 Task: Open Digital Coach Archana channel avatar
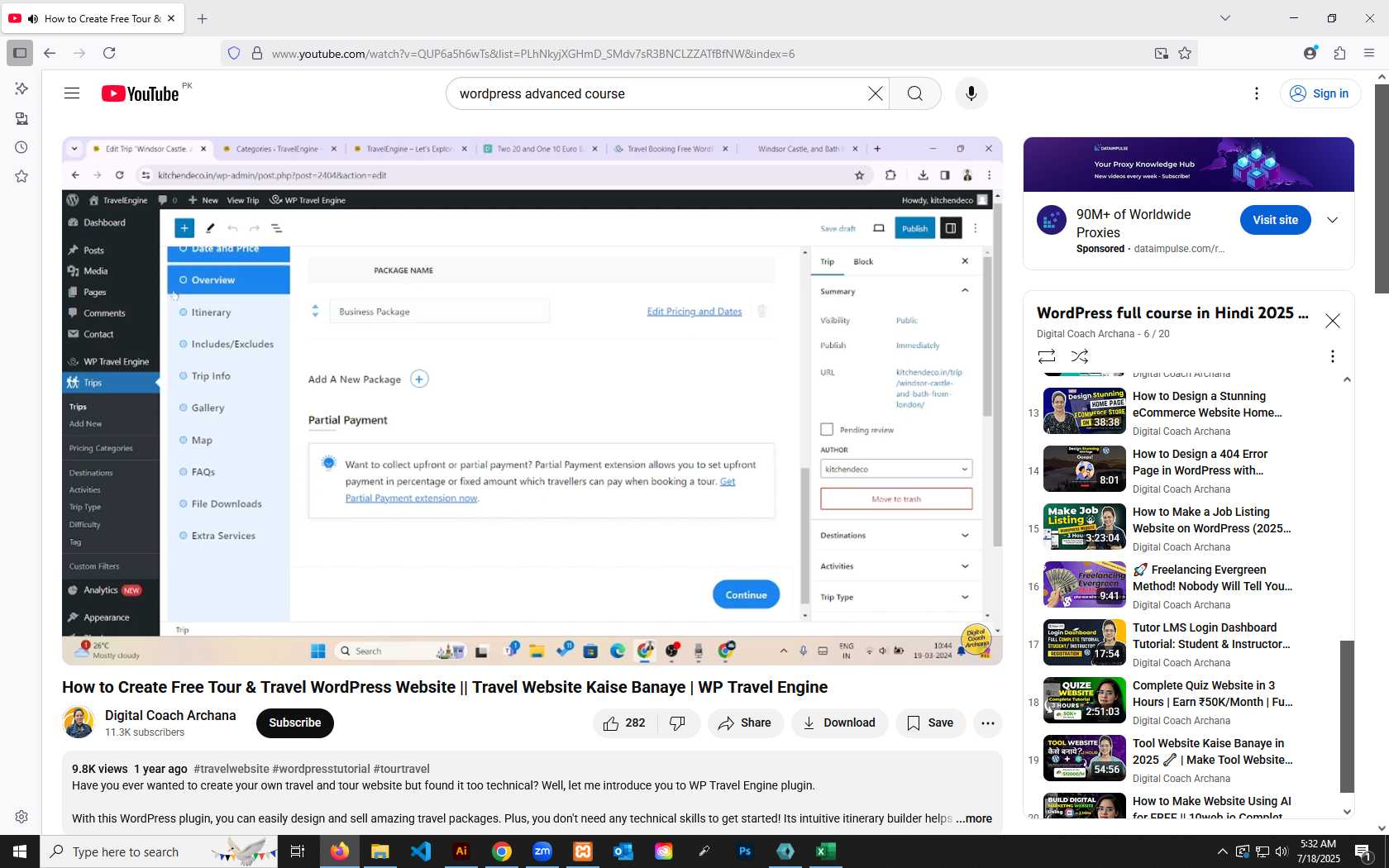79,723
